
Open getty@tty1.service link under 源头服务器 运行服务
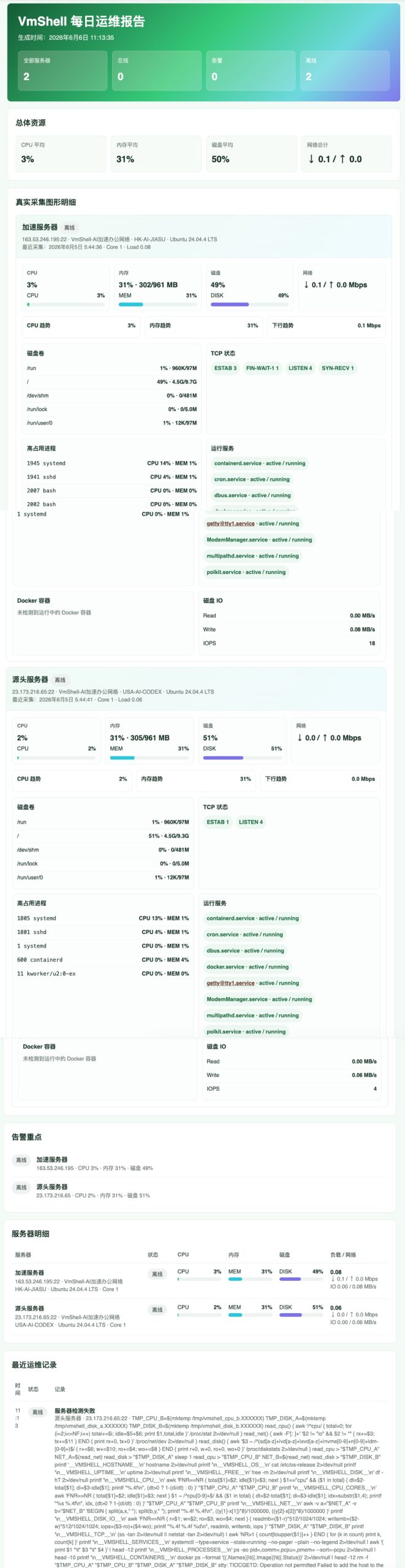230,983
